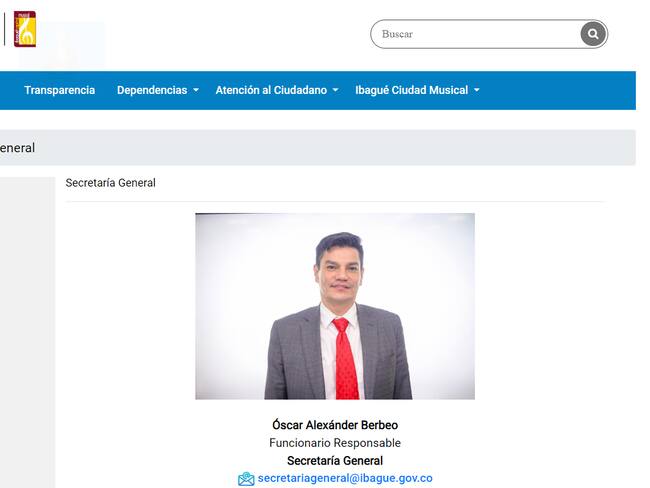
Task: Click the photo of Óscar Alexánder Berbeo
Action: click(x=335, y=306)
